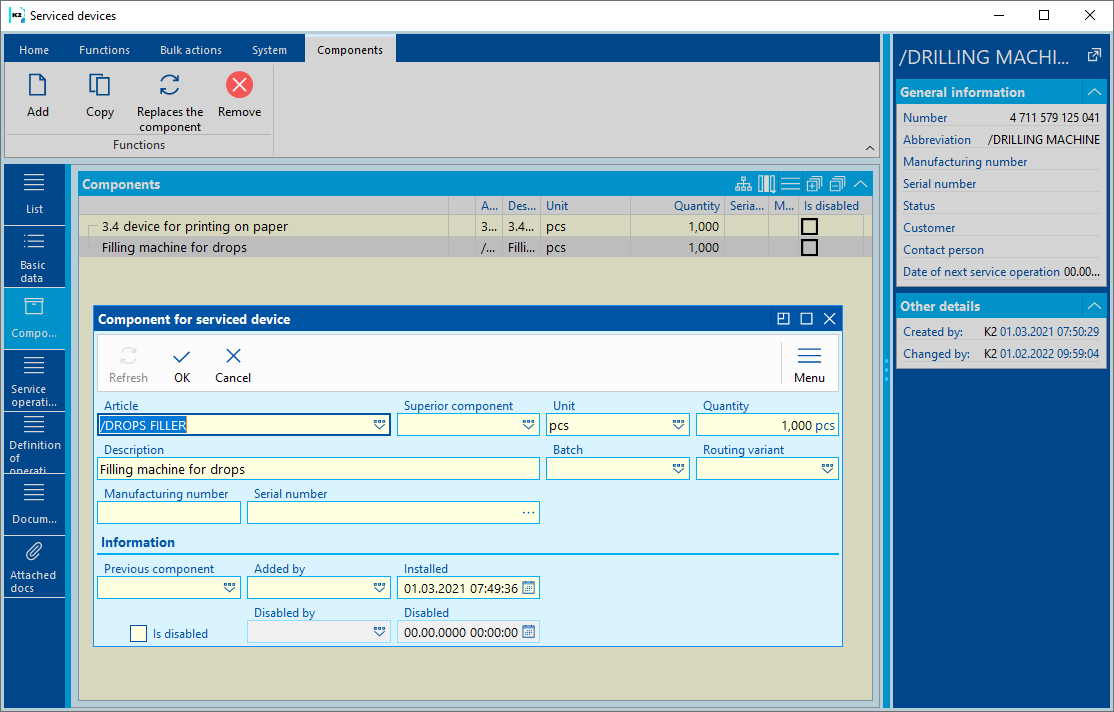Click the side panel splitter dots handle
Screen dimensions: 1114x712
[x=886, y=370]
